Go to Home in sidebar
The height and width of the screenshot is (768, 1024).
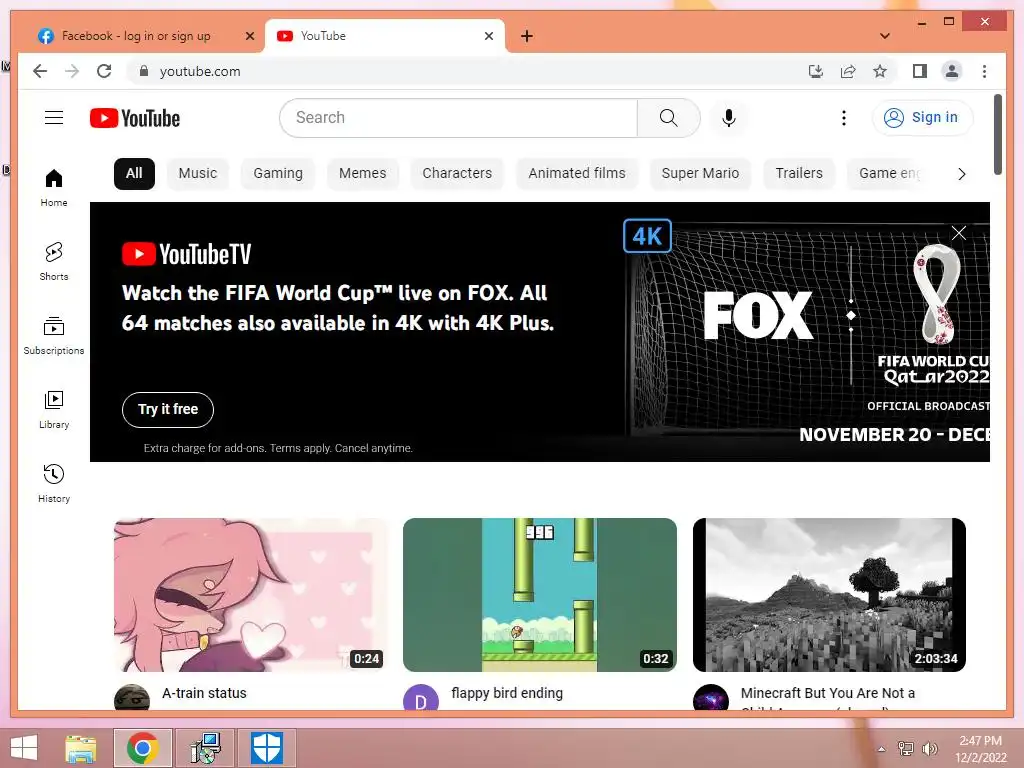point(54,188)
